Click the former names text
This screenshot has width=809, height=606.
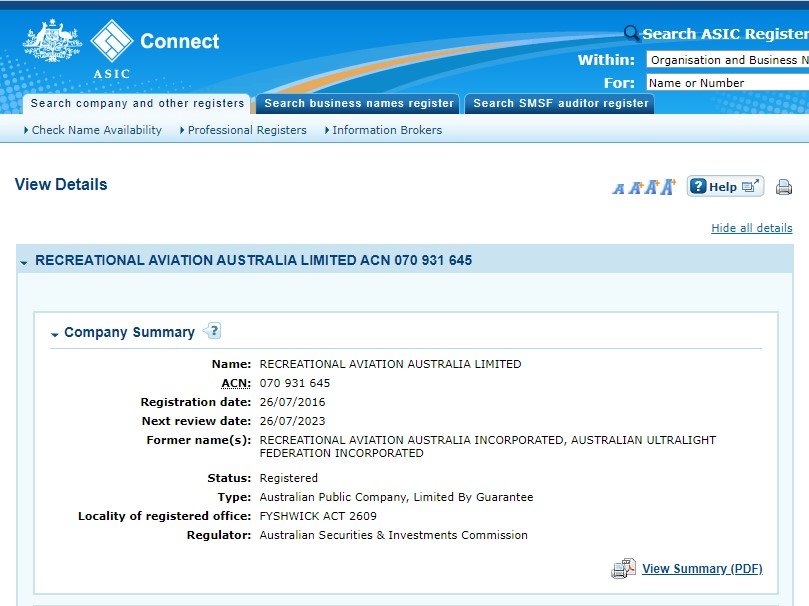[x=488, y=447]
